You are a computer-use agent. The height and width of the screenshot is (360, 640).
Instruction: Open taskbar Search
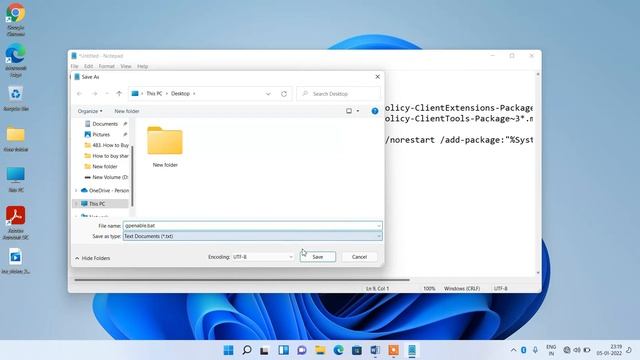pos(247,350)
